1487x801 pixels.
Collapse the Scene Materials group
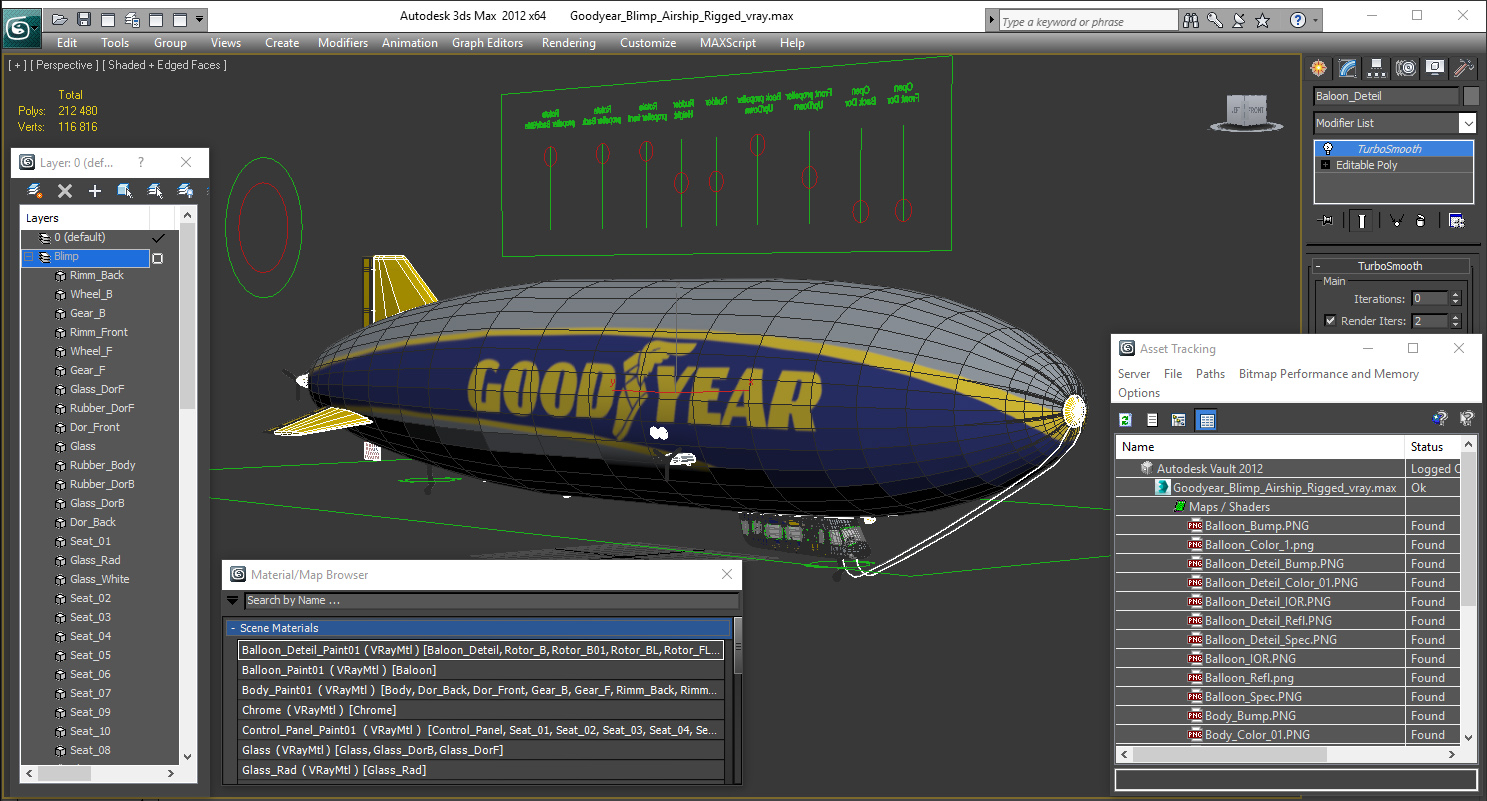coord(233,628)
